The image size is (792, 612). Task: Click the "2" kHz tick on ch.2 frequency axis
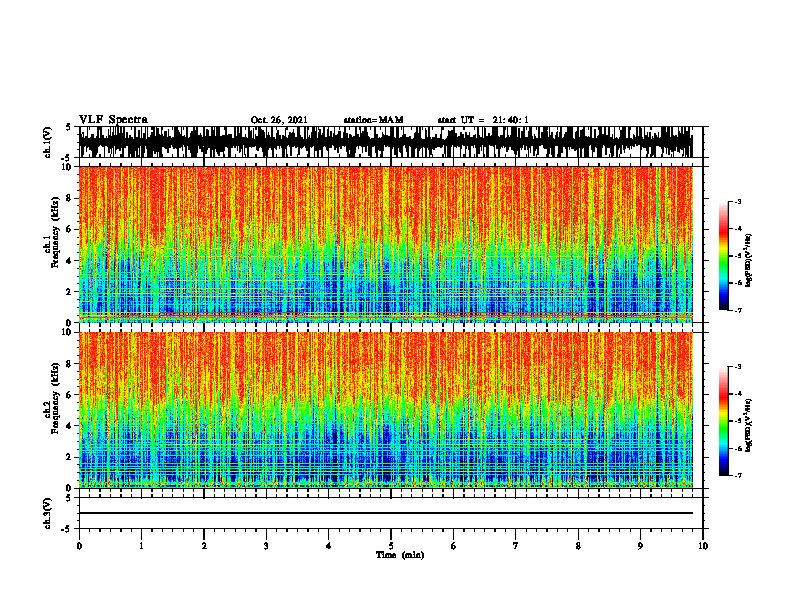pos(70,457)
